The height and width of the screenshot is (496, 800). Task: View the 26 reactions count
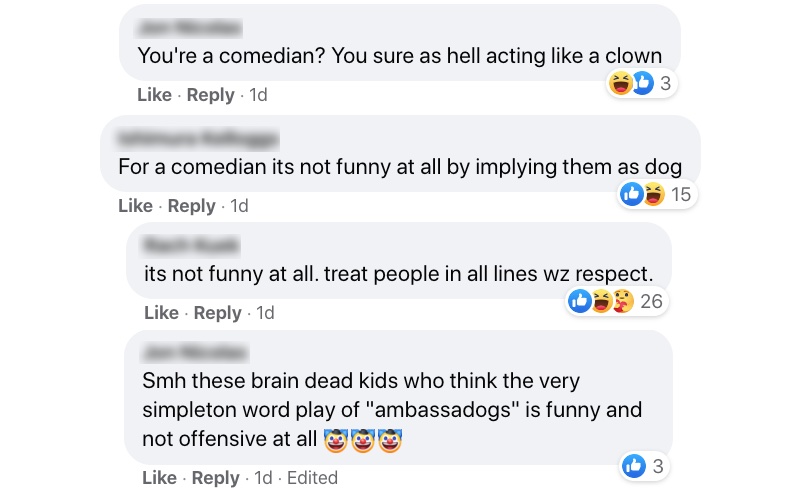(x=650, y=300)
